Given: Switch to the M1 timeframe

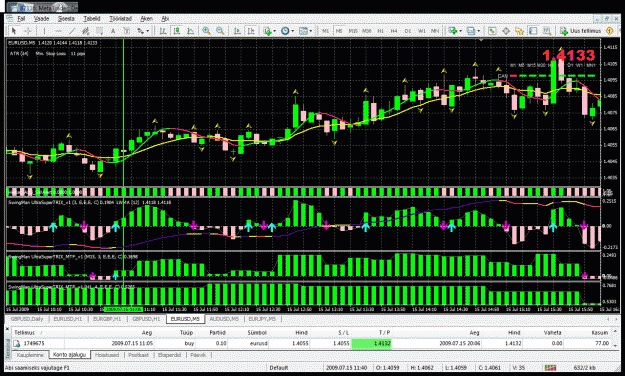Looking at the screenshot, I should [x=326, y=31].
